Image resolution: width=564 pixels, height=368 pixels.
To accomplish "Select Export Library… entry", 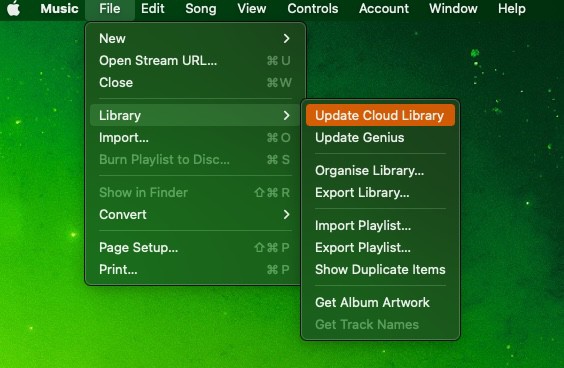I will pos(380,192).
